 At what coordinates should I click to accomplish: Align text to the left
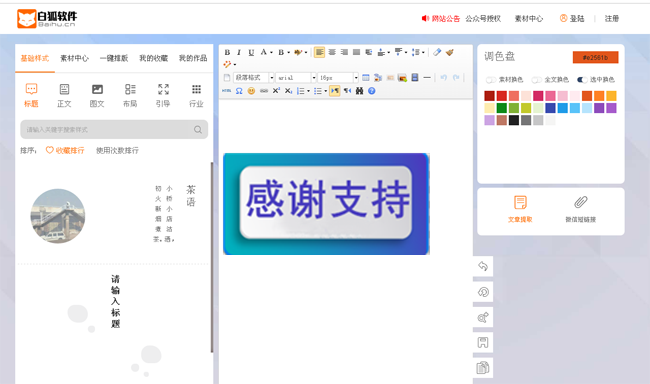[319, 52]
